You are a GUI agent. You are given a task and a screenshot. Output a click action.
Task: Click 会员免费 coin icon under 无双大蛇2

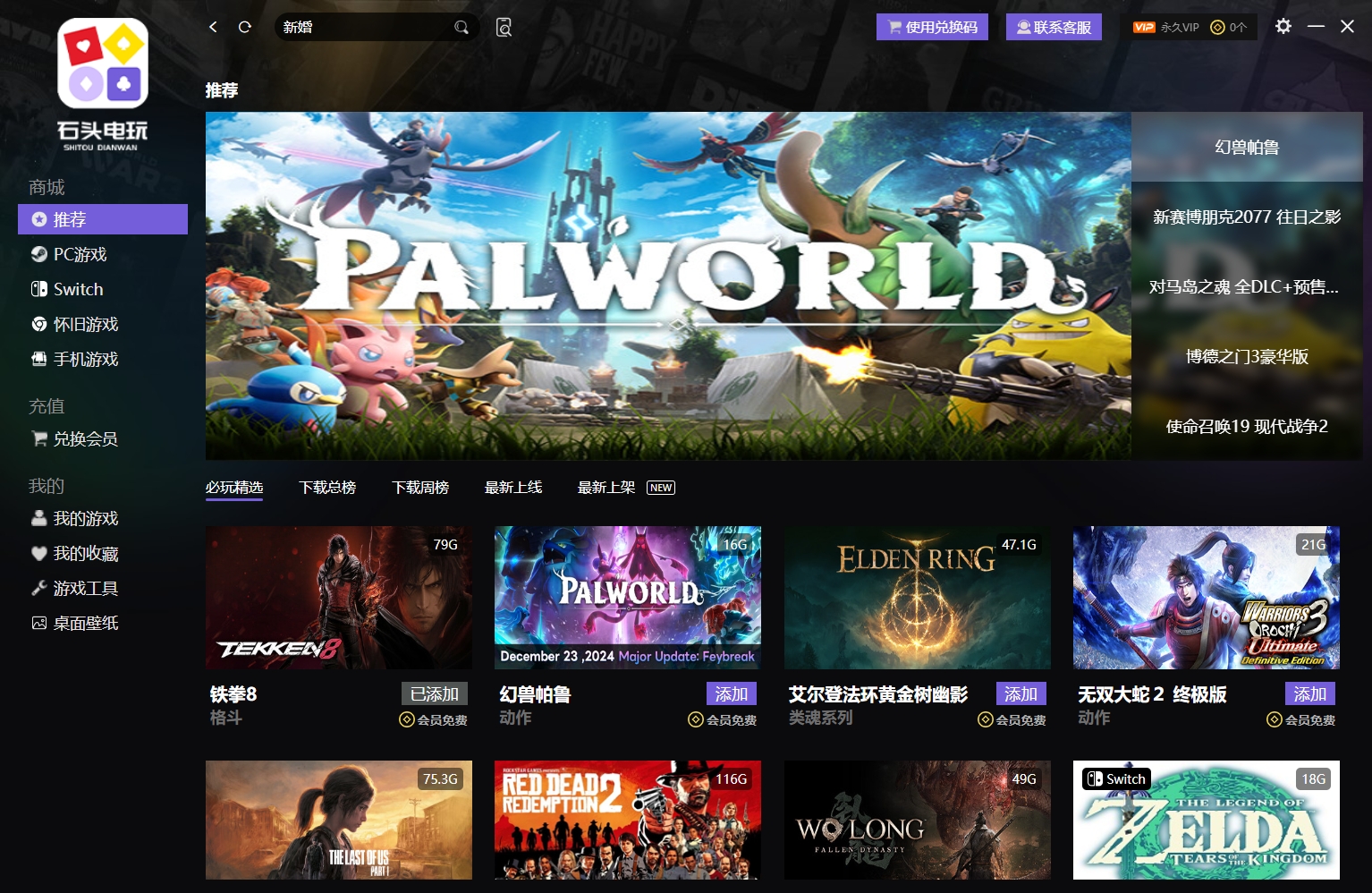[x=1275, y=719]
